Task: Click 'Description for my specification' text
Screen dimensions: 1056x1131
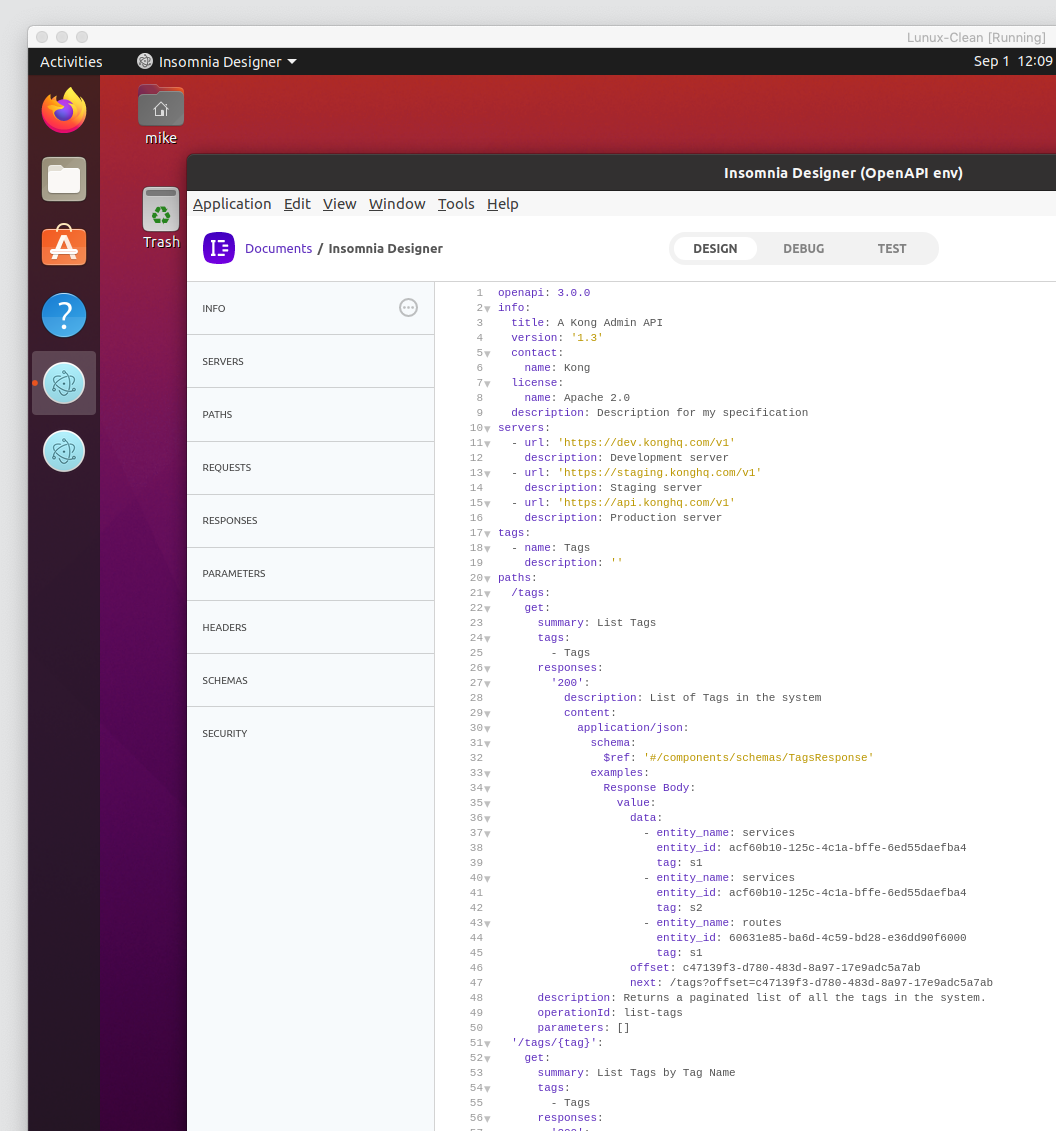Action: click(703, 413)
